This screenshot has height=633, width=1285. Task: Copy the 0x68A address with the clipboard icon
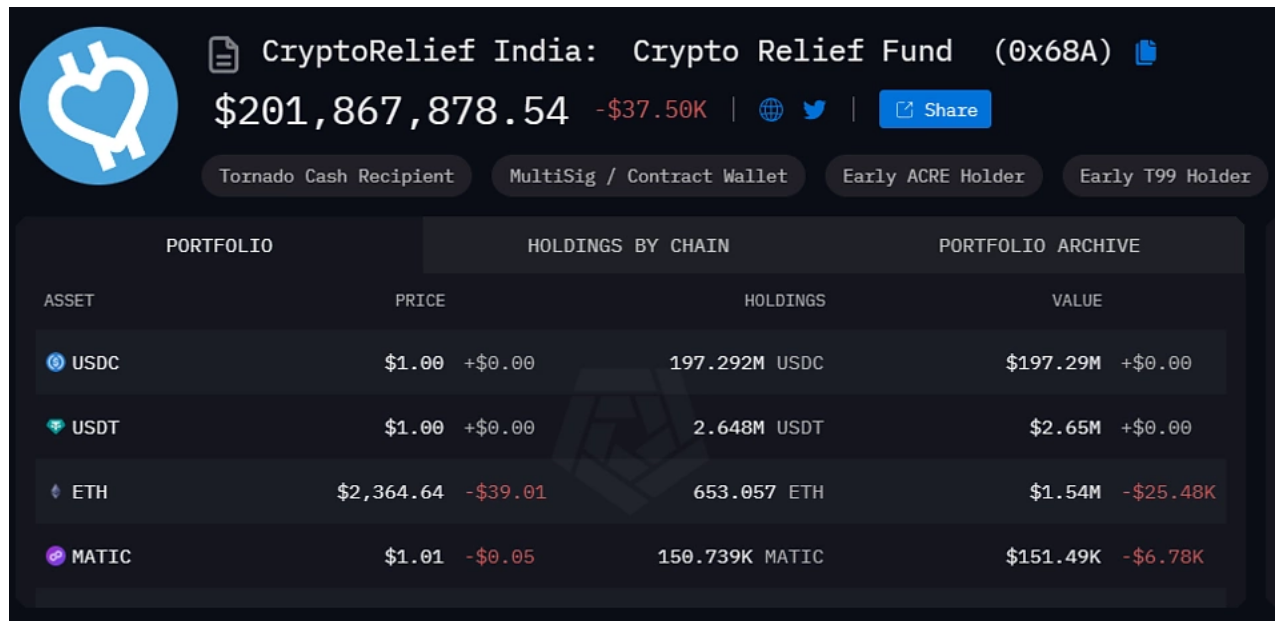point(1146,52)
